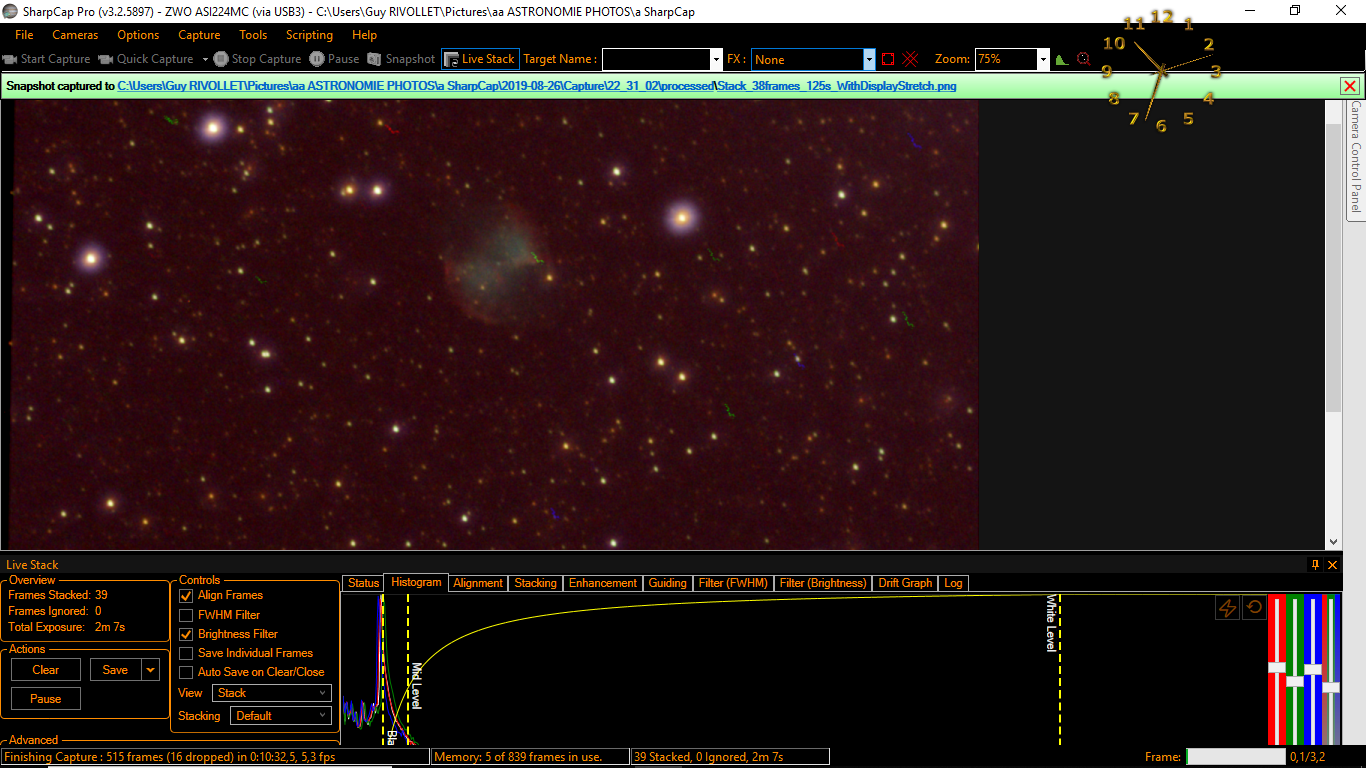Click the Quick Capture toolbar icon

(105, 59)
